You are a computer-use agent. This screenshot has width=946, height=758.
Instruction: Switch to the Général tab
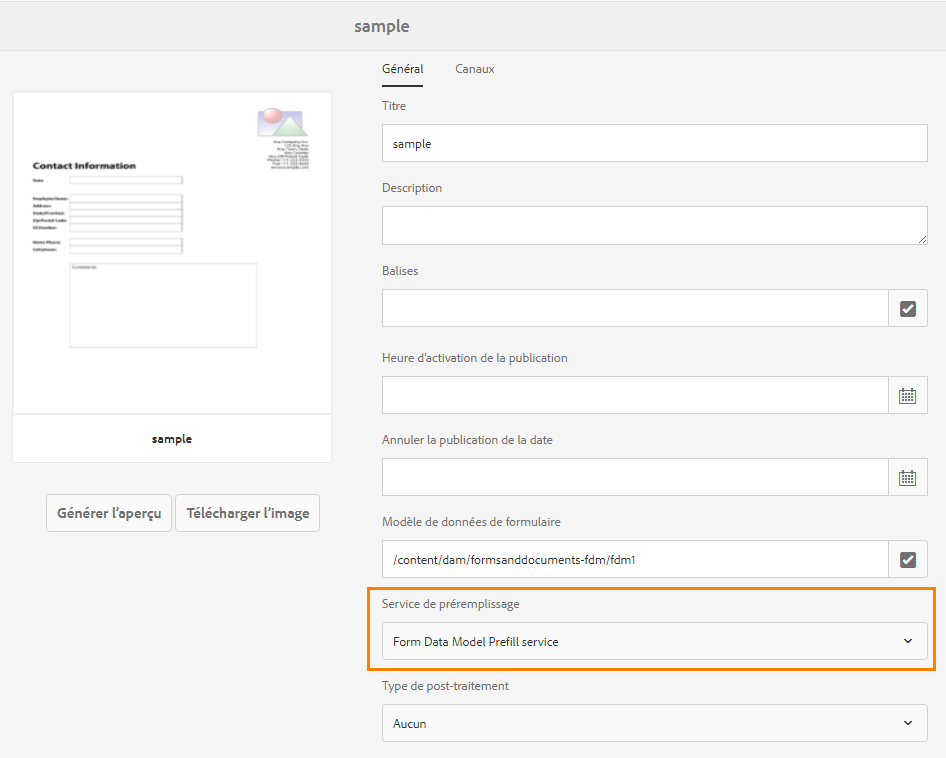[x=402, y=69]
